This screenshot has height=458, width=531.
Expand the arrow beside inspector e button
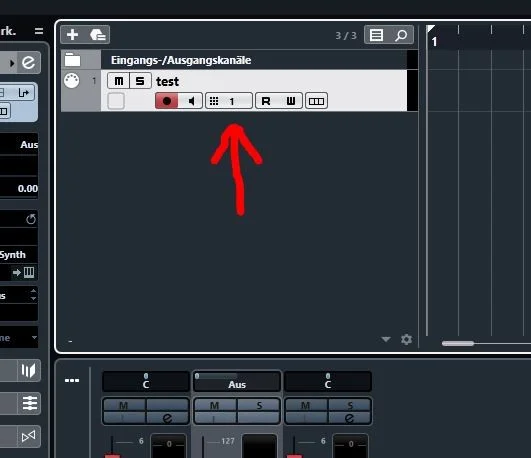[12, 63]
